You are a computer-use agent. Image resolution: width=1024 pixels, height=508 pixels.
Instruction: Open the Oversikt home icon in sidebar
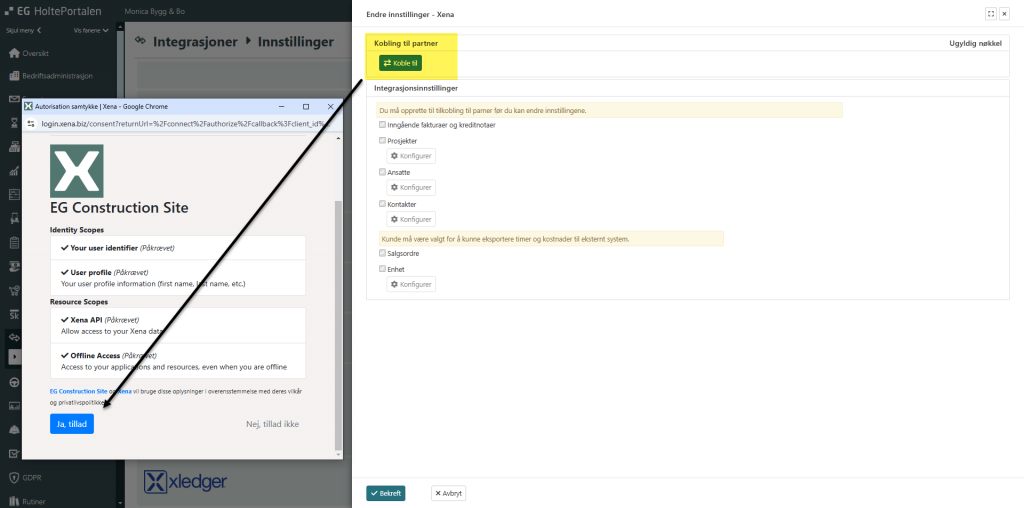click(14, 53)
